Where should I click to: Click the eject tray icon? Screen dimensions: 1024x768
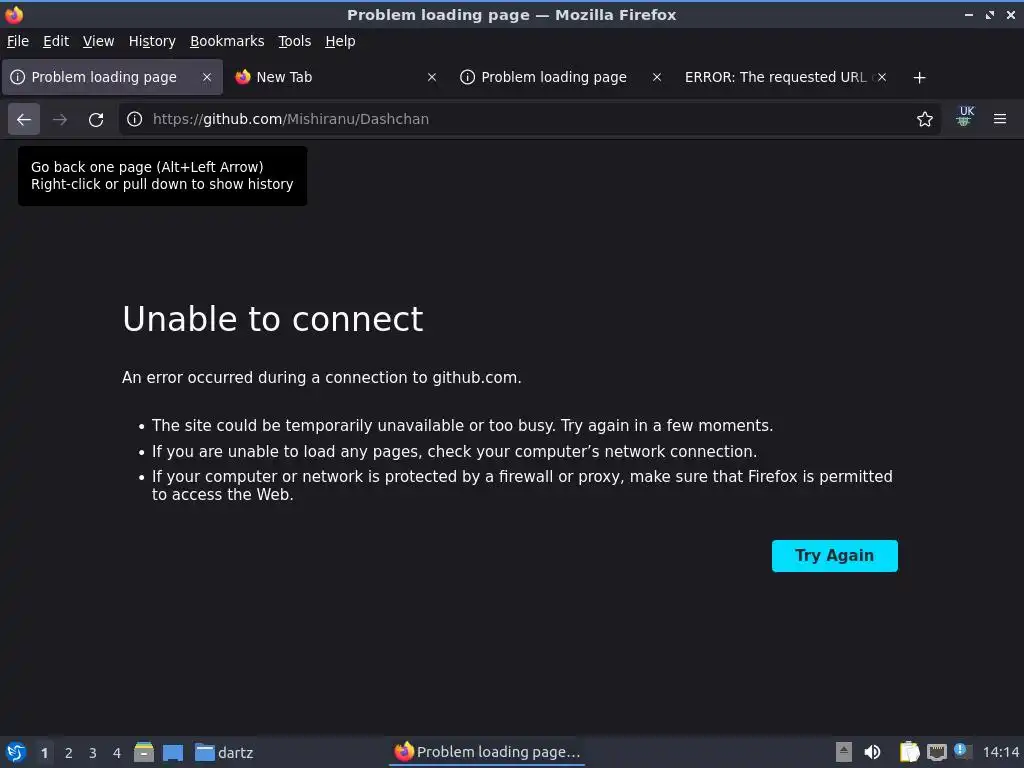(x=844, y=752)
